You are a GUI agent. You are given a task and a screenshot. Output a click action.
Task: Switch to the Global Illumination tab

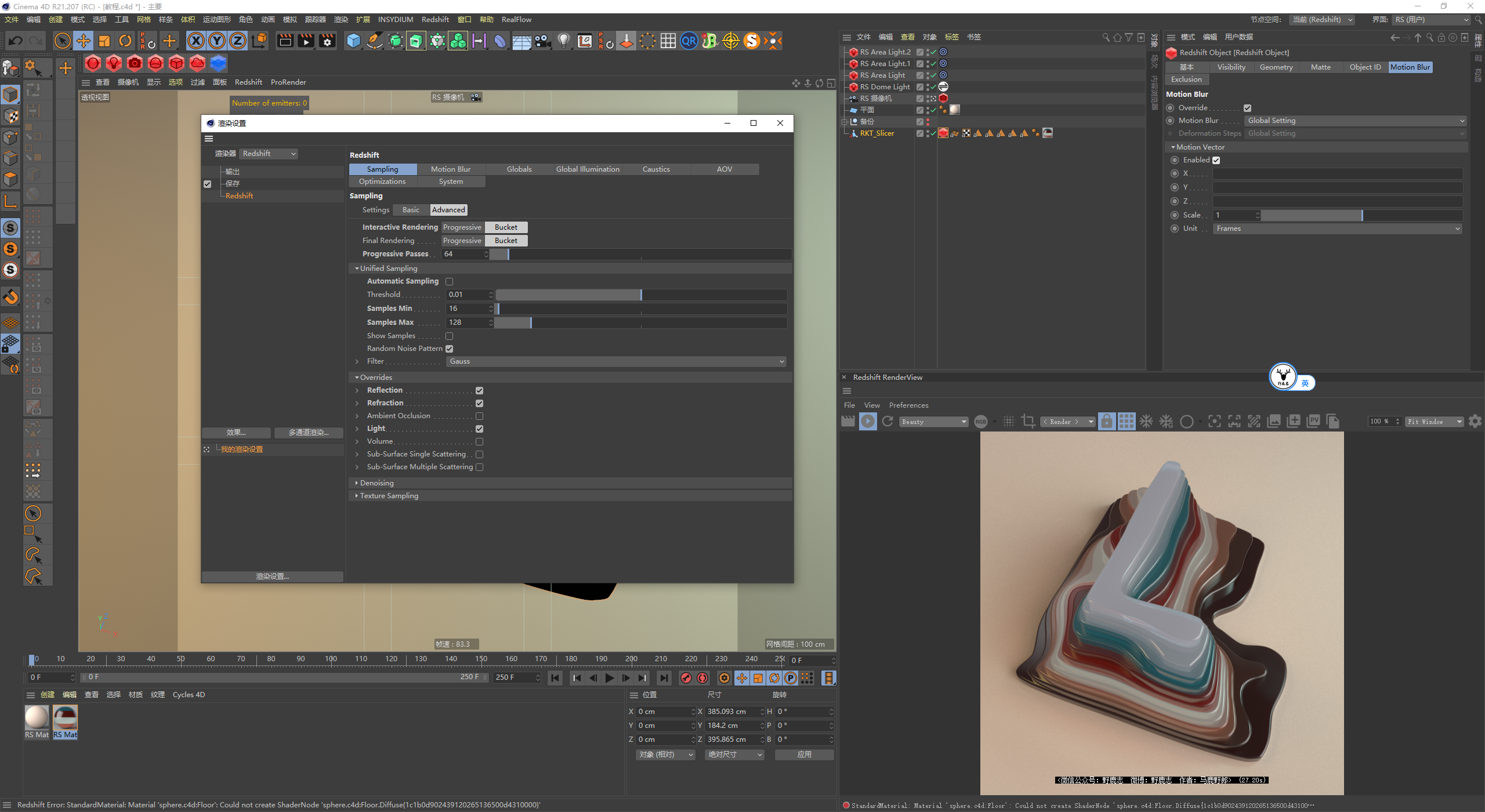587,169
